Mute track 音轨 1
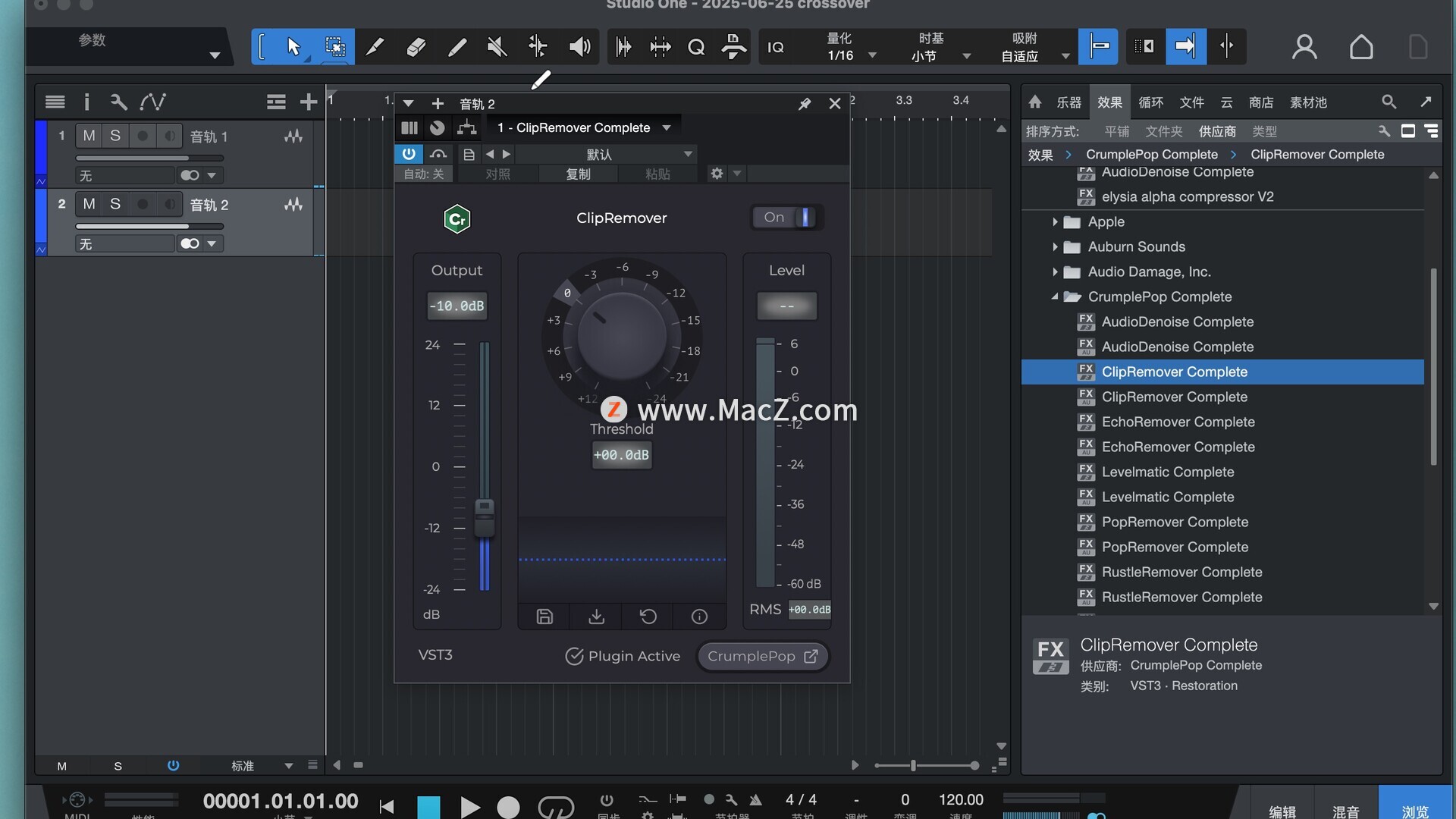This screenshot has width=1456, height=819. 89,136
